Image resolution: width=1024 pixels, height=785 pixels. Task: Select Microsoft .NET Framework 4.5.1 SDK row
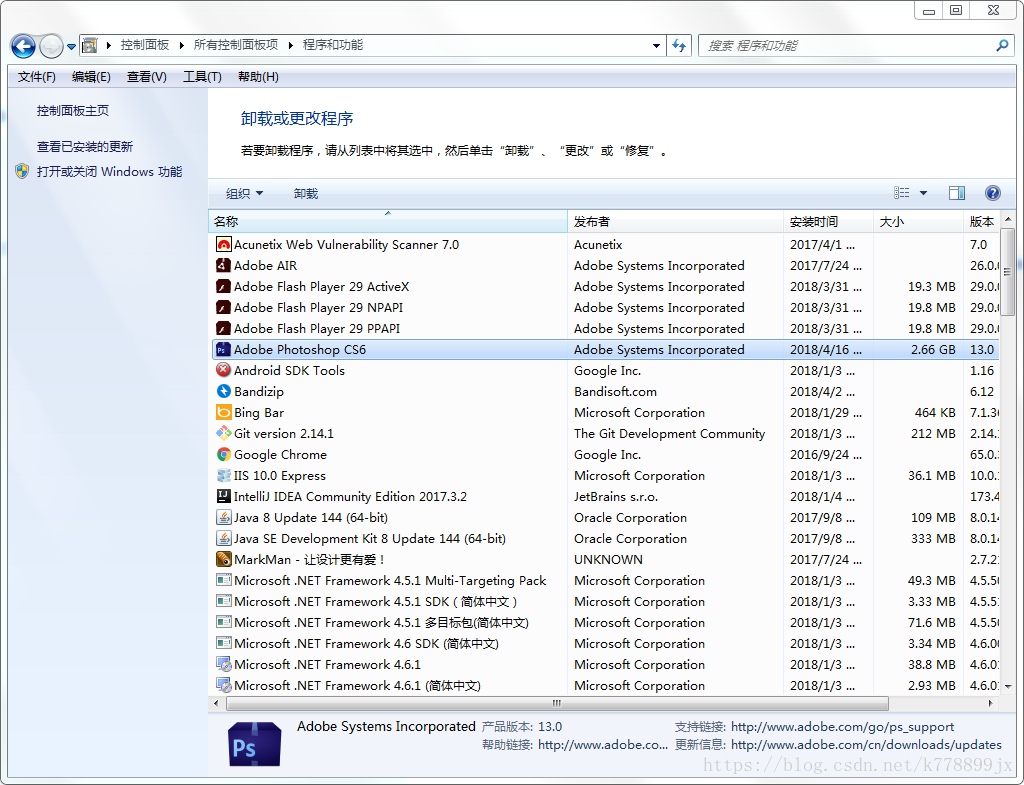click(604, 601)
